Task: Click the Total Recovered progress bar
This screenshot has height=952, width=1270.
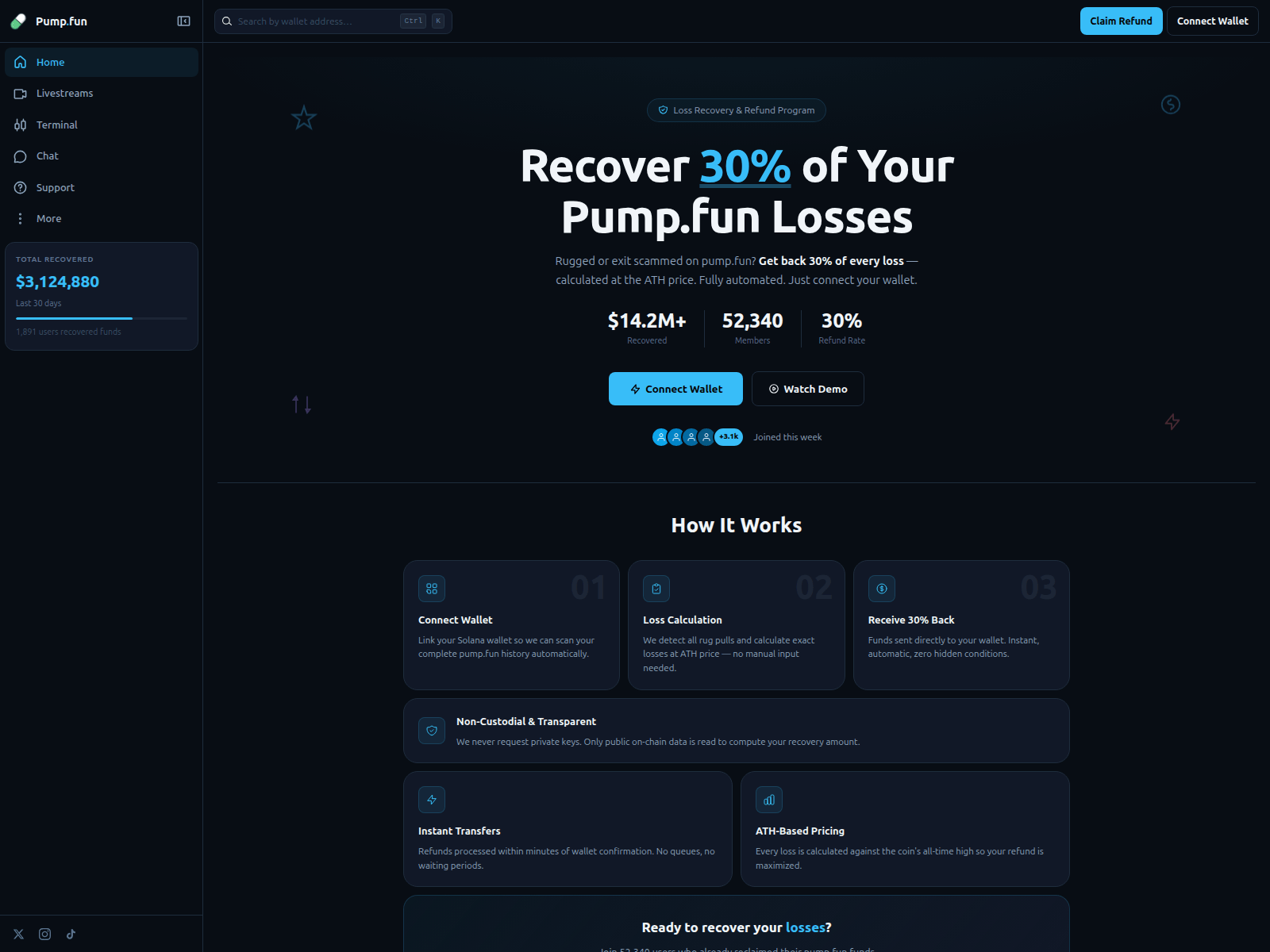Action: click(101, 317)
